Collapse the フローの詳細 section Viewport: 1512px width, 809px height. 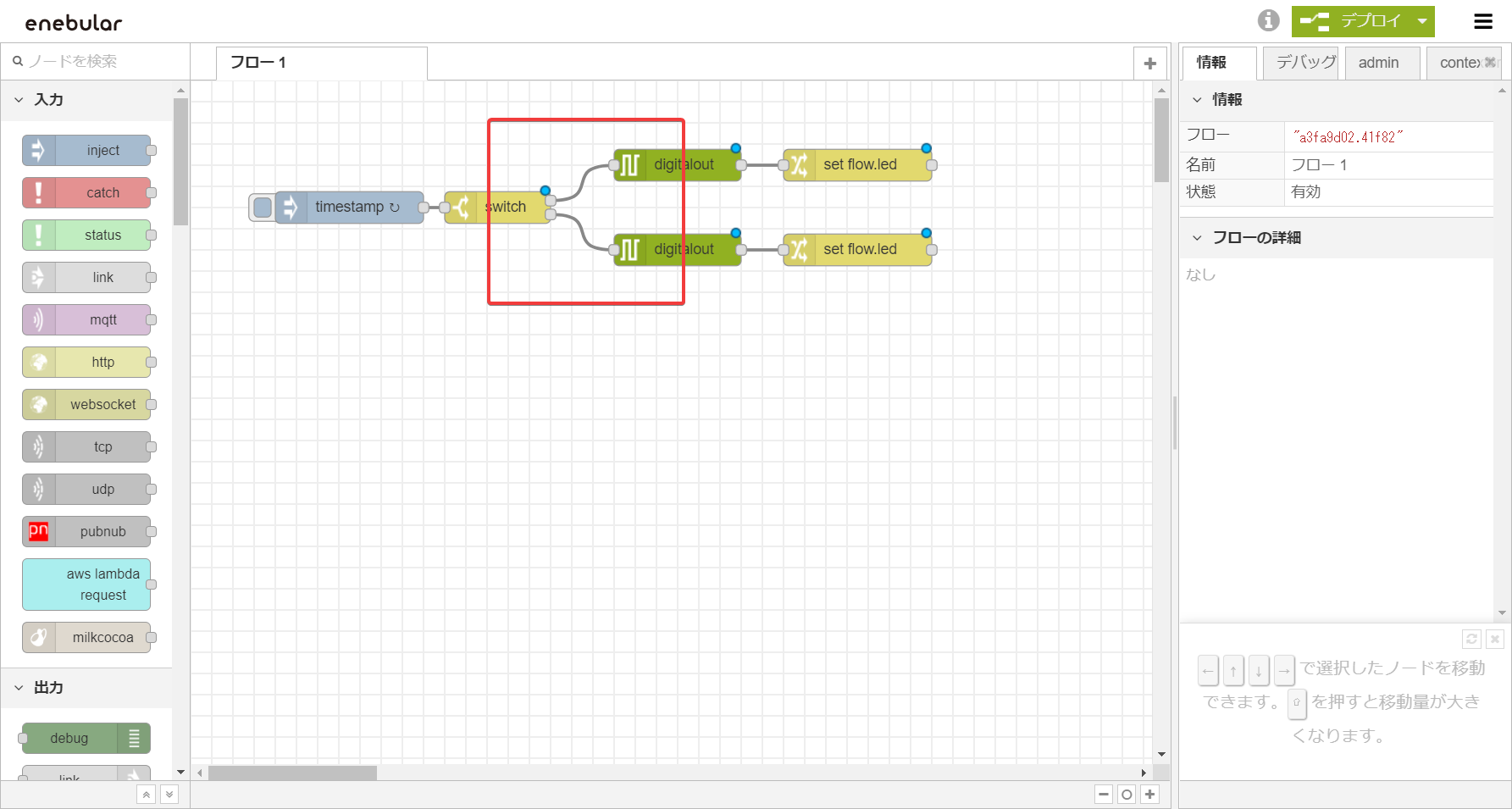point(1197,238)
